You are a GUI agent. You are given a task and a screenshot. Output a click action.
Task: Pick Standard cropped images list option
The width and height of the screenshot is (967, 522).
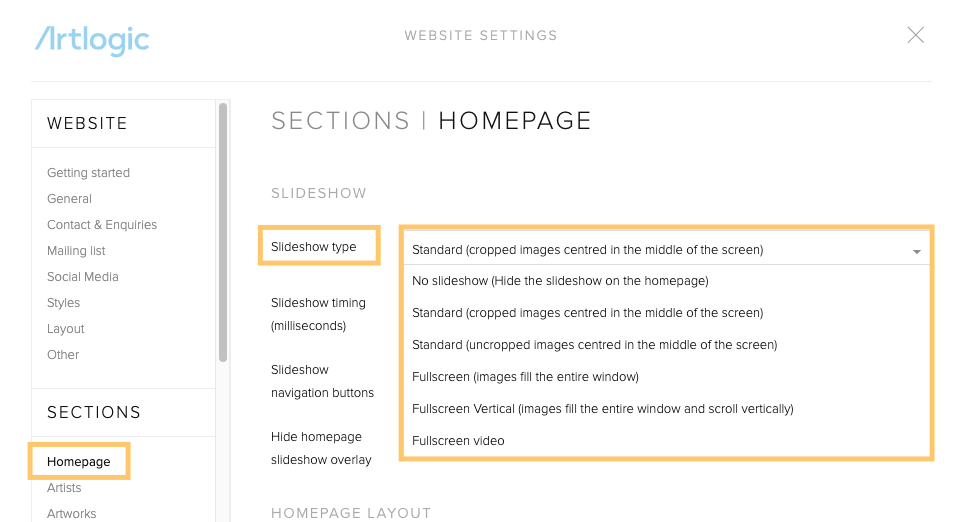tap(588, 313)
